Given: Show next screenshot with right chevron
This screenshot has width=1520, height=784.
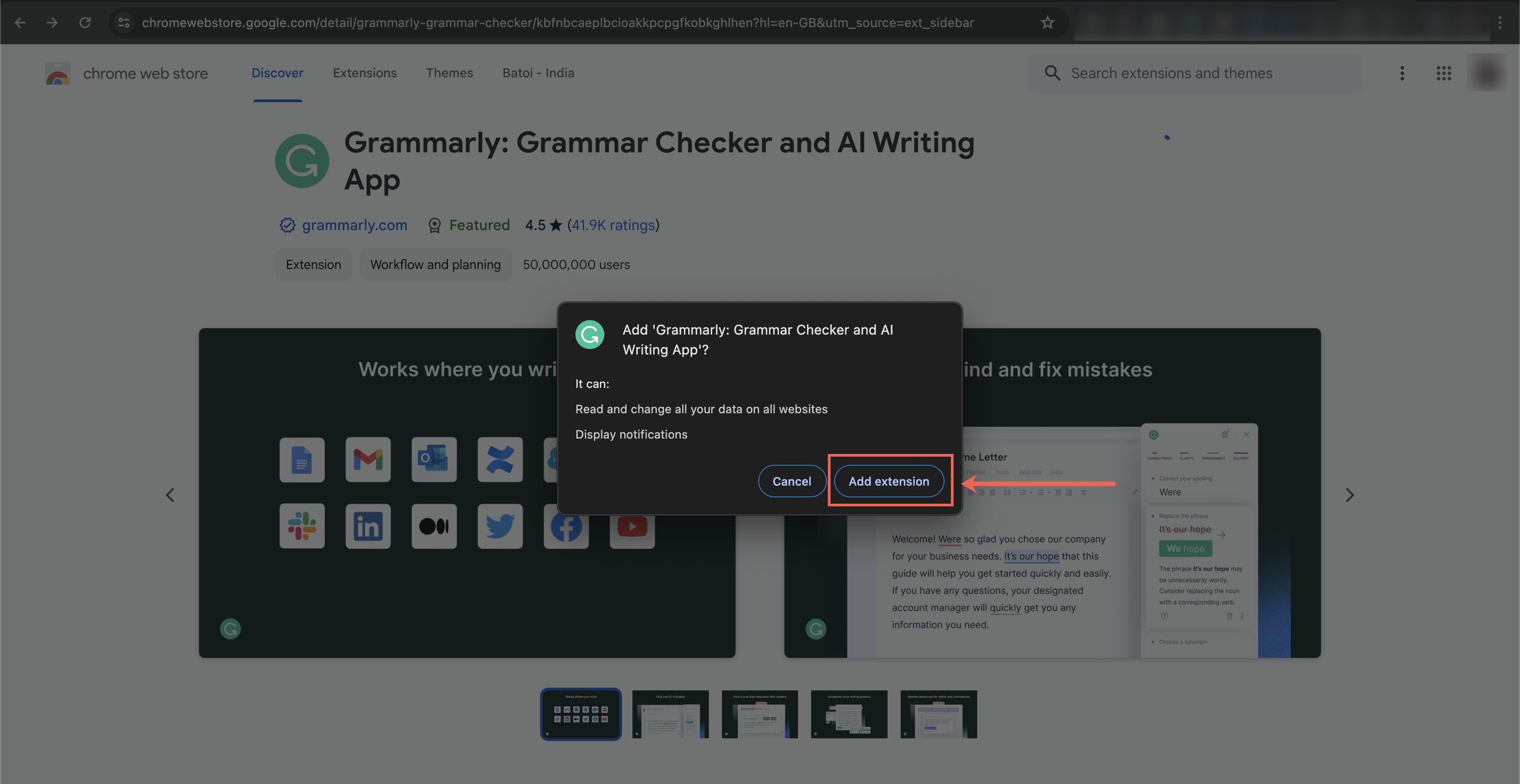Looking at the screenshot, I should click(x=1349, y=495).
